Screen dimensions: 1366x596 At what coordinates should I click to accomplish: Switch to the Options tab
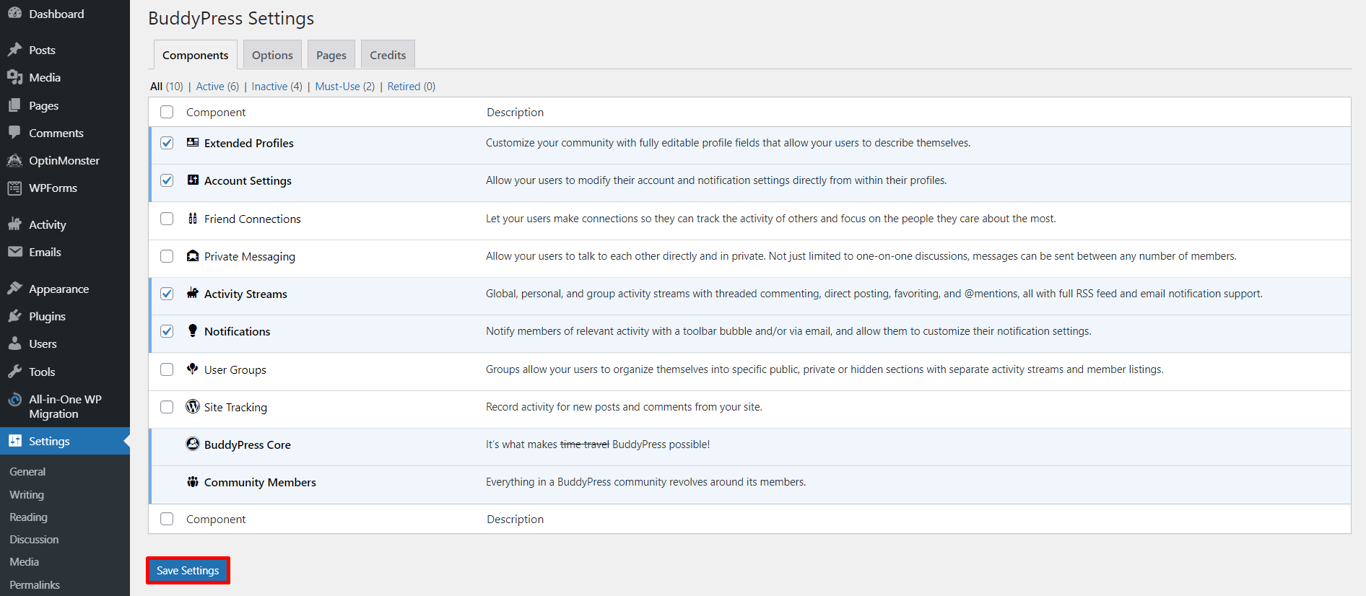coord(271,54)
